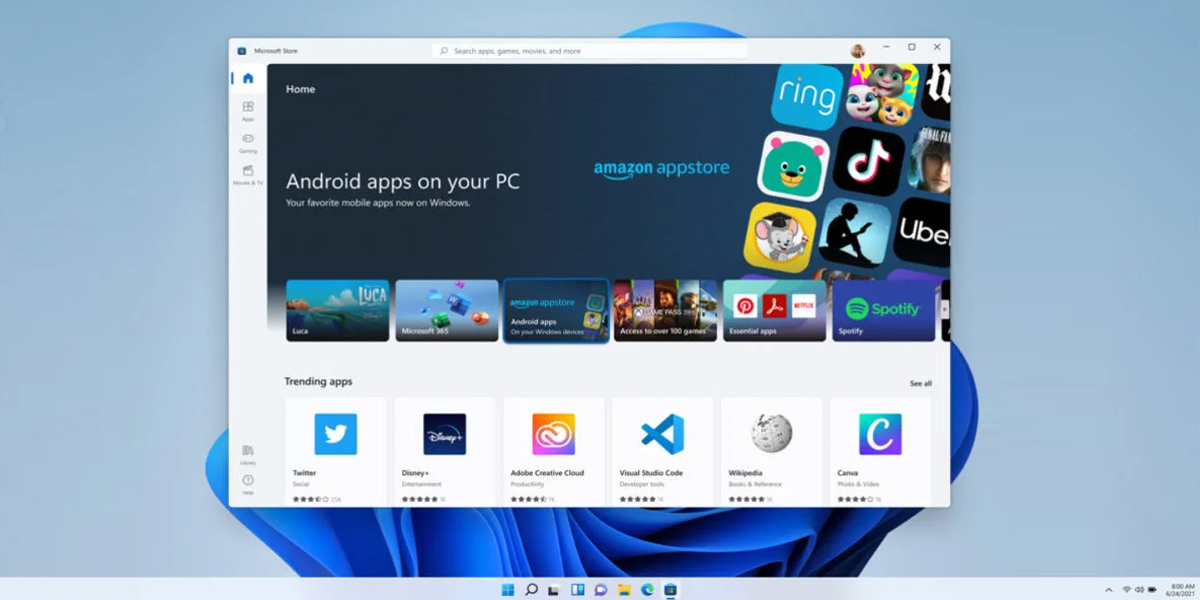Open the Kindle app icon in banner
Screen dimensions: 1200x600
tap(855, 232)
